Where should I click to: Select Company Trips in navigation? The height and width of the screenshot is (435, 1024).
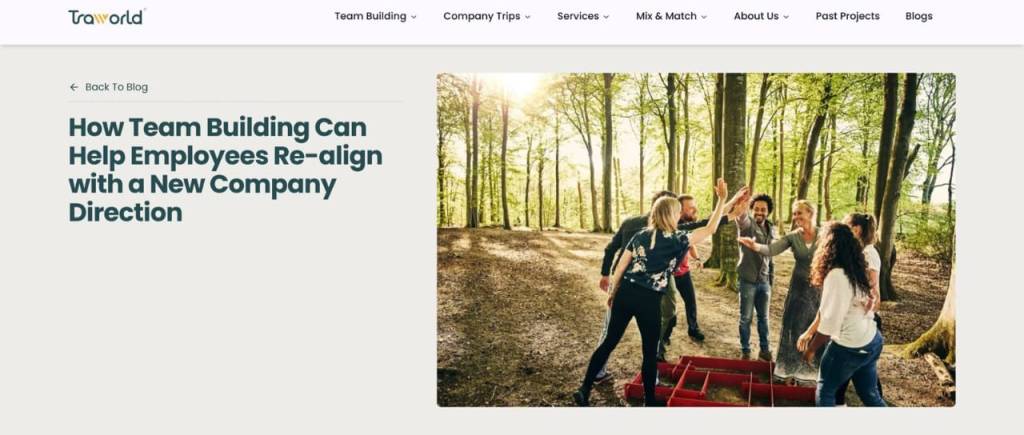[x=482, y=16]
